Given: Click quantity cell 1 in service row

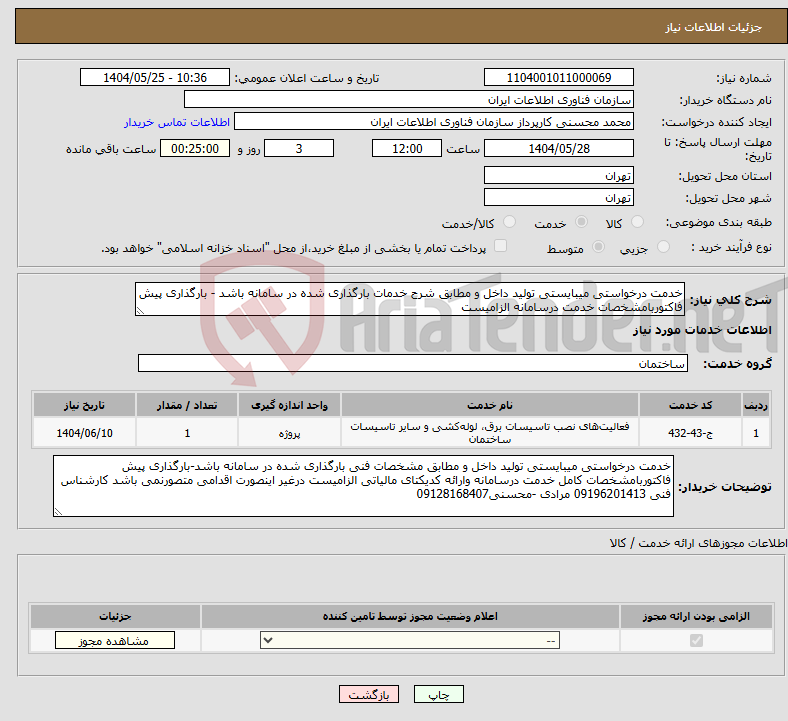Looking at the screenshot, I should pos(187,433).
